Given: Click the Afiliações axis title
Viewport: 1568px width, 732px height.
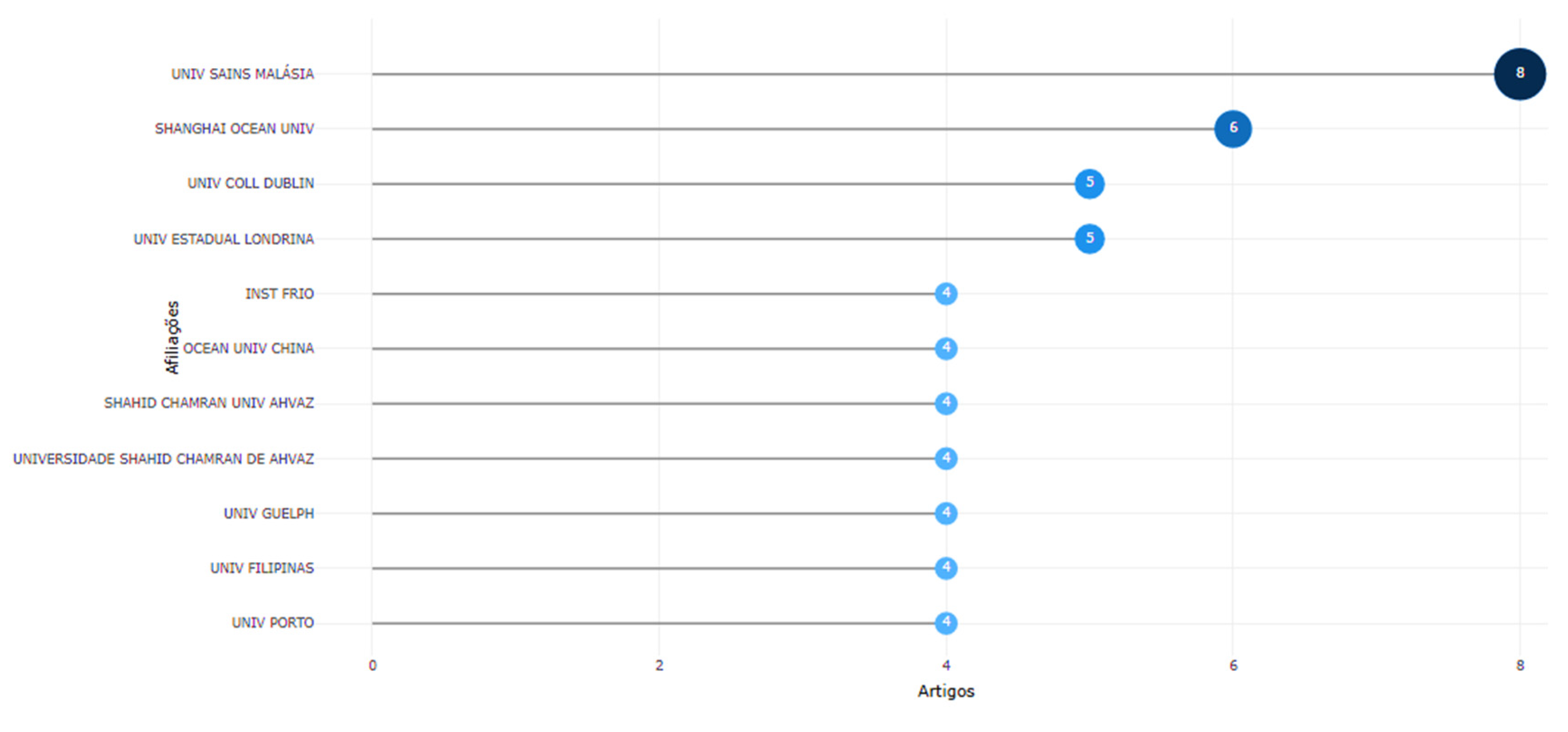Looking at the screenshot, I should click(172, 337).
